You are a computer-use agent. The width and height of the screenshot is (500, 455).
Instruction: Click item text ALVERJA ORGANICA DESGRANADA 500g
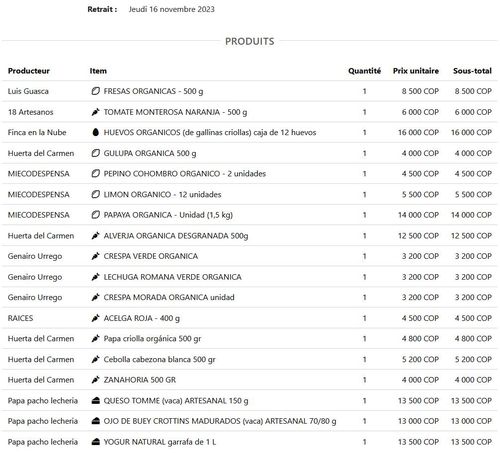(x=176, y=236)
